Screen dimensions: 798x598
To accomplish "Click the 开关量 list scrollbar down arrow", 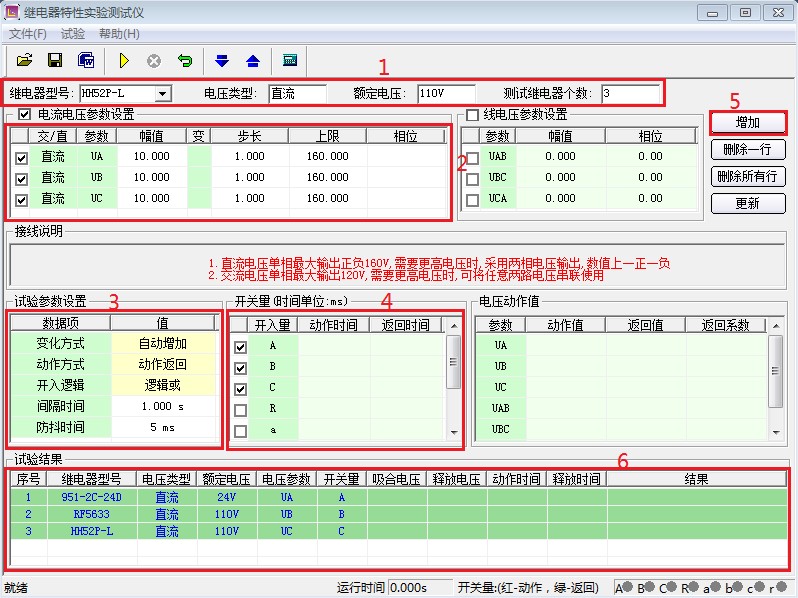I will (453, 432).
